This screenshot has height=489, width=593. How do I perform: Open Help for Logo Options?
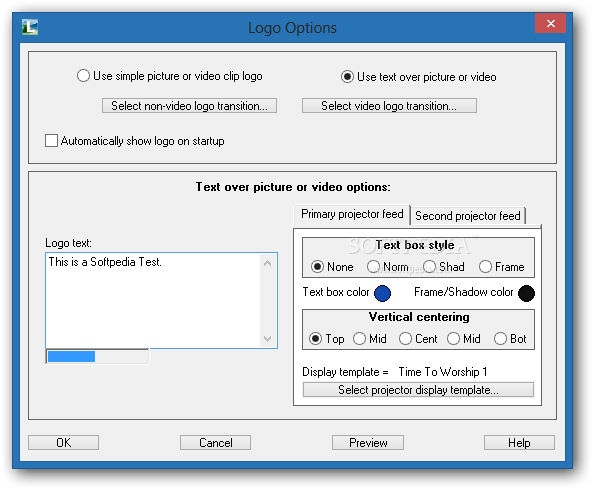point(519,442)
